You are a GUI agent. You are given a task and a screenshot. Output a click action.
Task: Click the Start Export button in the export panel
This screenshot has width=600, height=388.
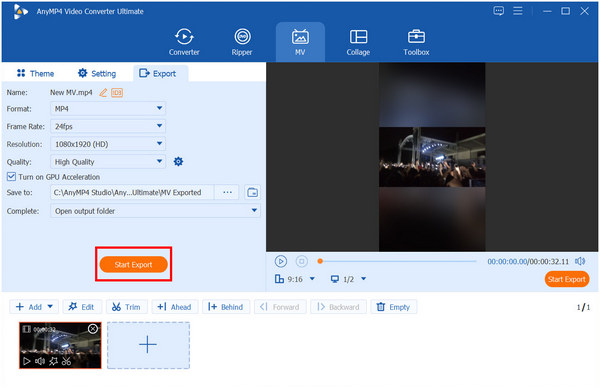click(x=133, y=264)
